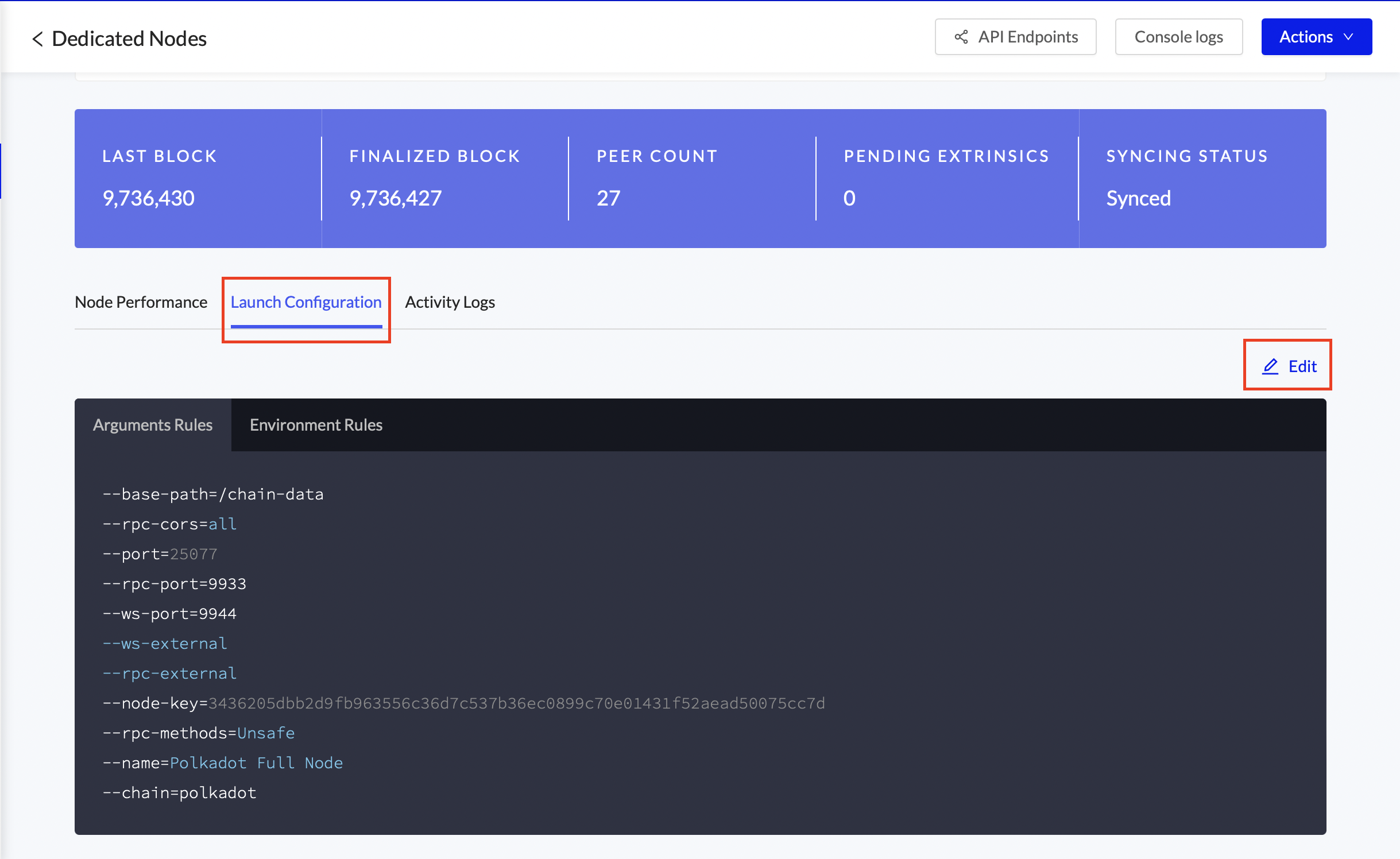Click the --name=Polkadot Full Node line
Viewport: 1400px width, 859px height.
222,763
